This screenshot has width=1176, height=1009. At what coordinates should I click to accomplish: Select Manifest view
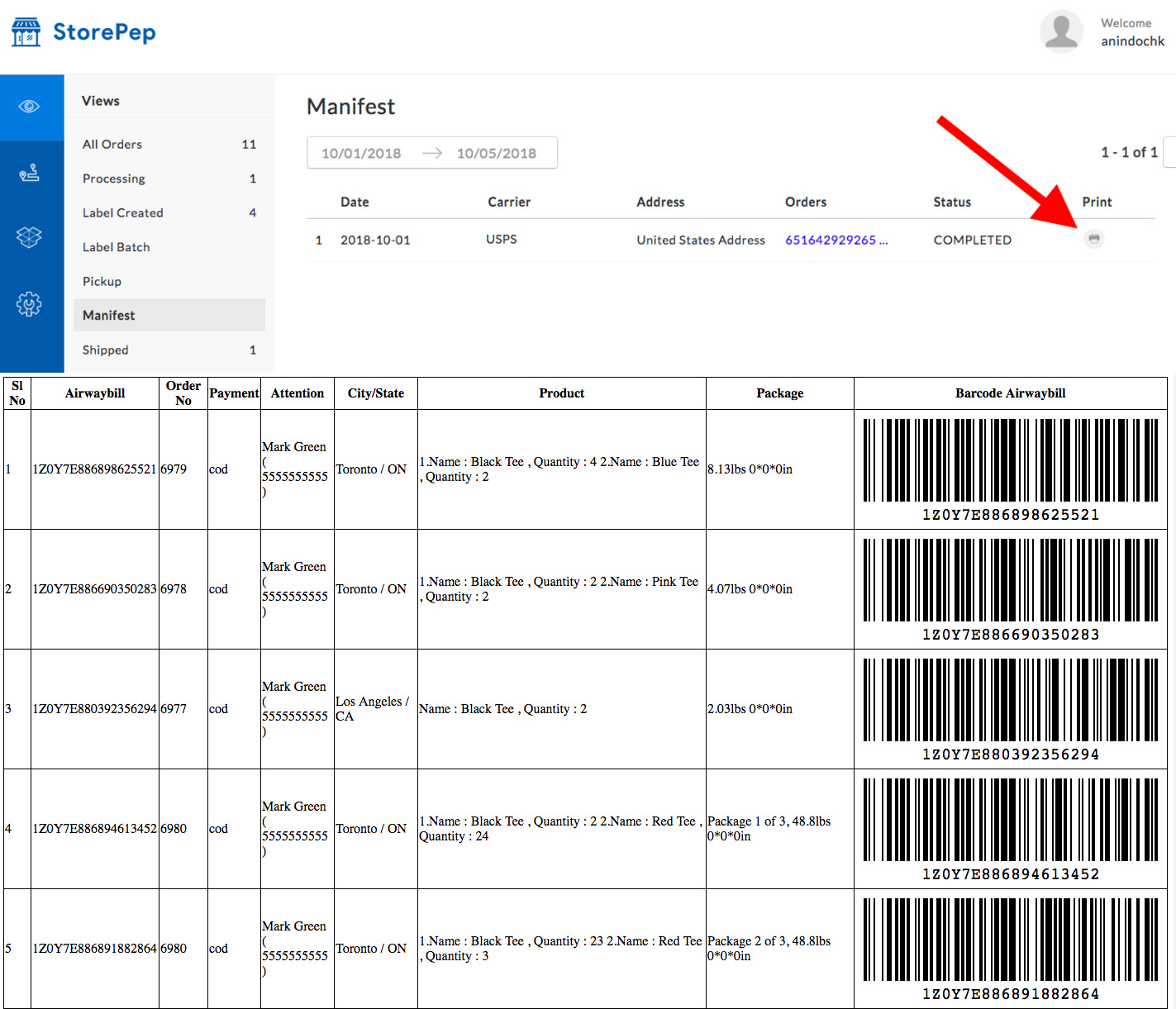pyautogui.click(x=169, y=315)
